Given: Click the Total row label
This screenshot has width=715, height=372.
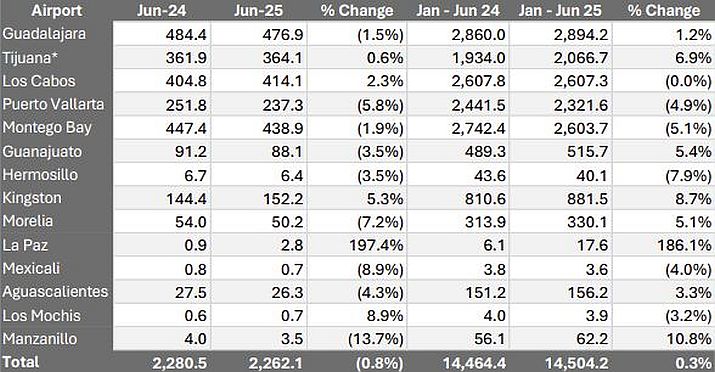Looking at the screenshot, I should [21, 362].
